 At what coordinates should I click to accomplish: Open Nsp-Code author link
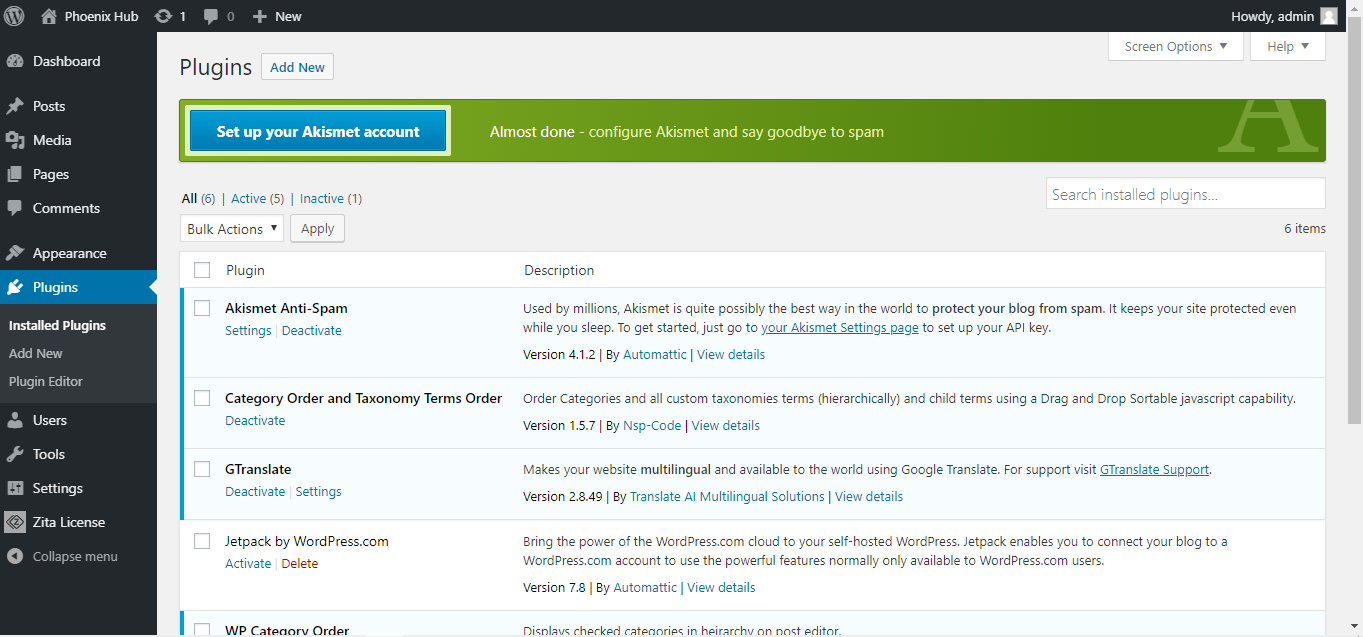click(x=652, y=425)
